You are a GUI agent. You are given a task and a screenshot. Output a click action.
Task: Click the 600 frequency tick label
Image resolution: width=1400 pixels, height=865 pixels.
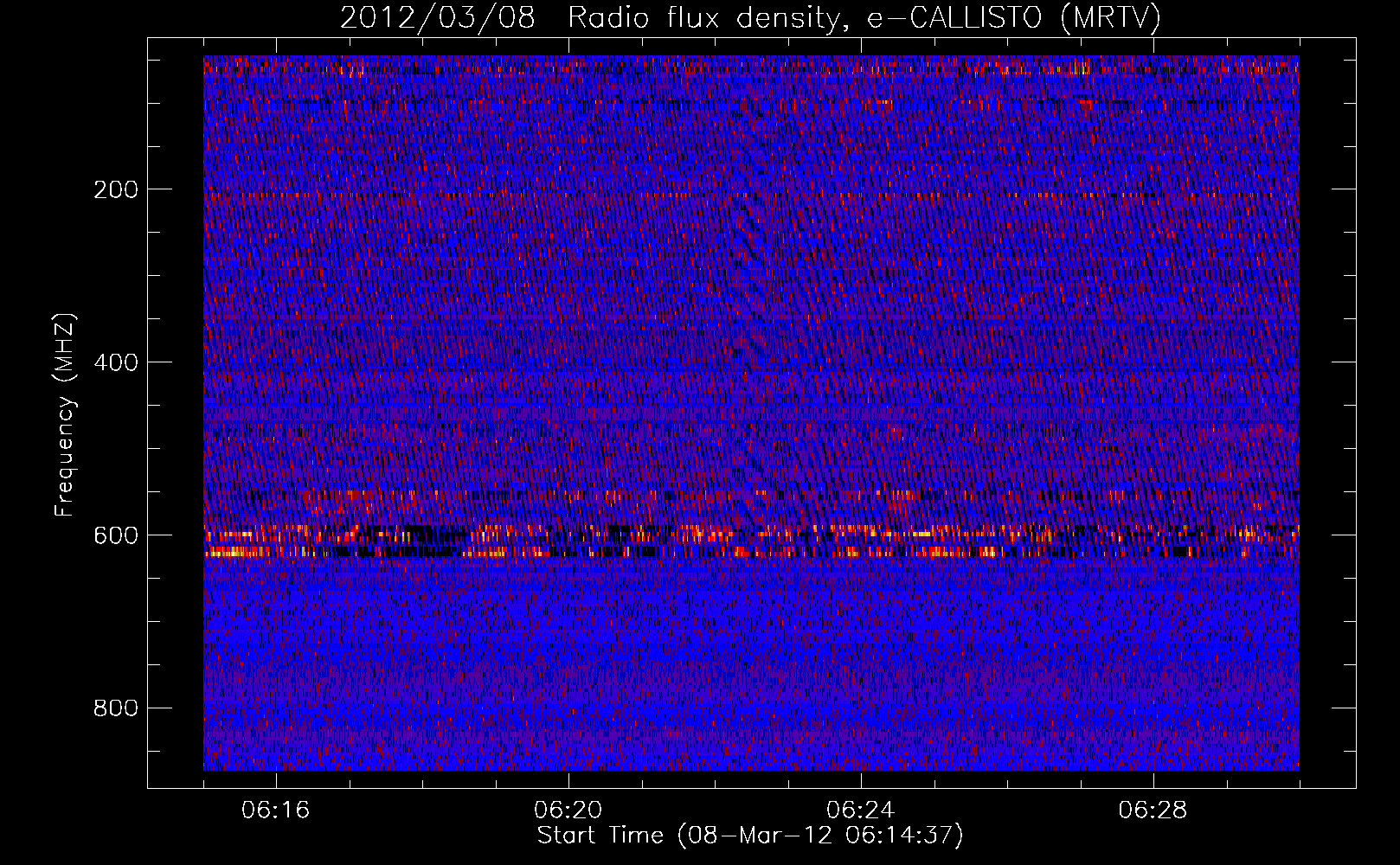click(116, 535)
